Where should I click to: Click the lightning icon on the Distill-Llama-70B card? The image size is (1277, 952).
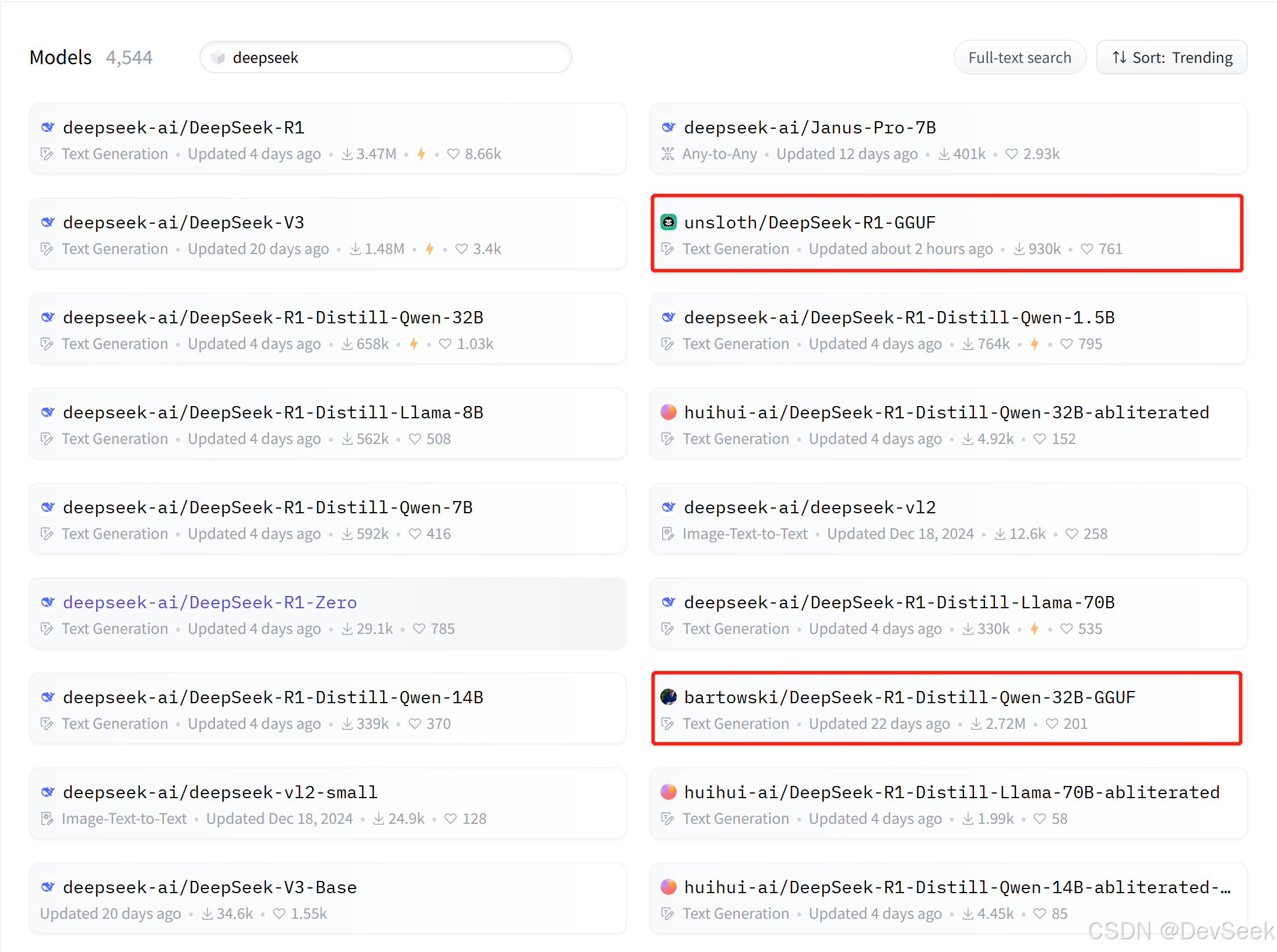tap(1034, 629)
